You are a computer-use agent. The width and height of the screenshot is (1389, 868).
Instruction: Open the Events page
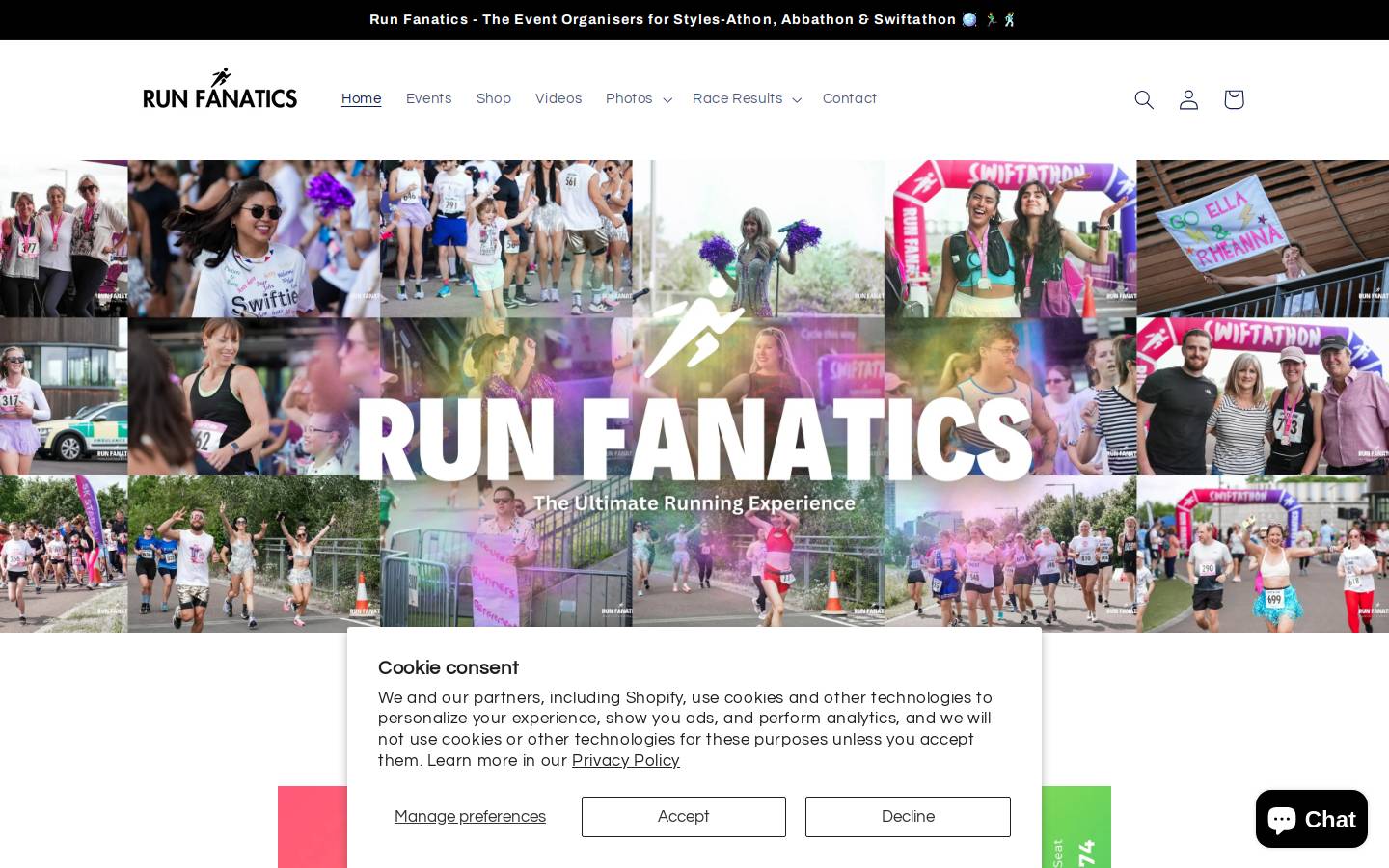(428, 98)
